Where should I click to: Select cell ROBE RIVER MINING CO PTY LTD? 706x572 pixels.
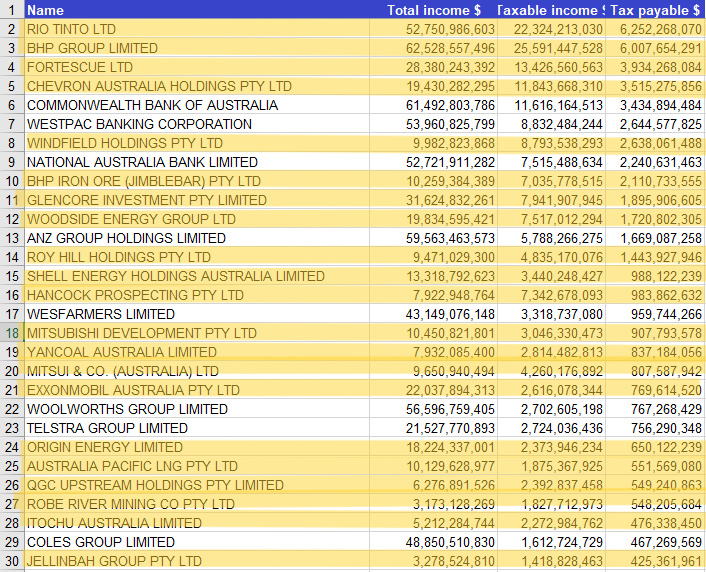coord(197,504)
